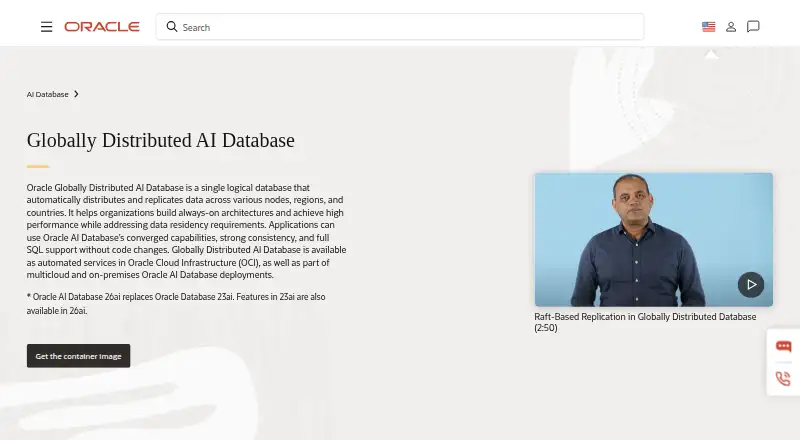Click the Raft-Based Replication video caption
Image resolution: width=800 pixels, height=440 pixels.
645,322
